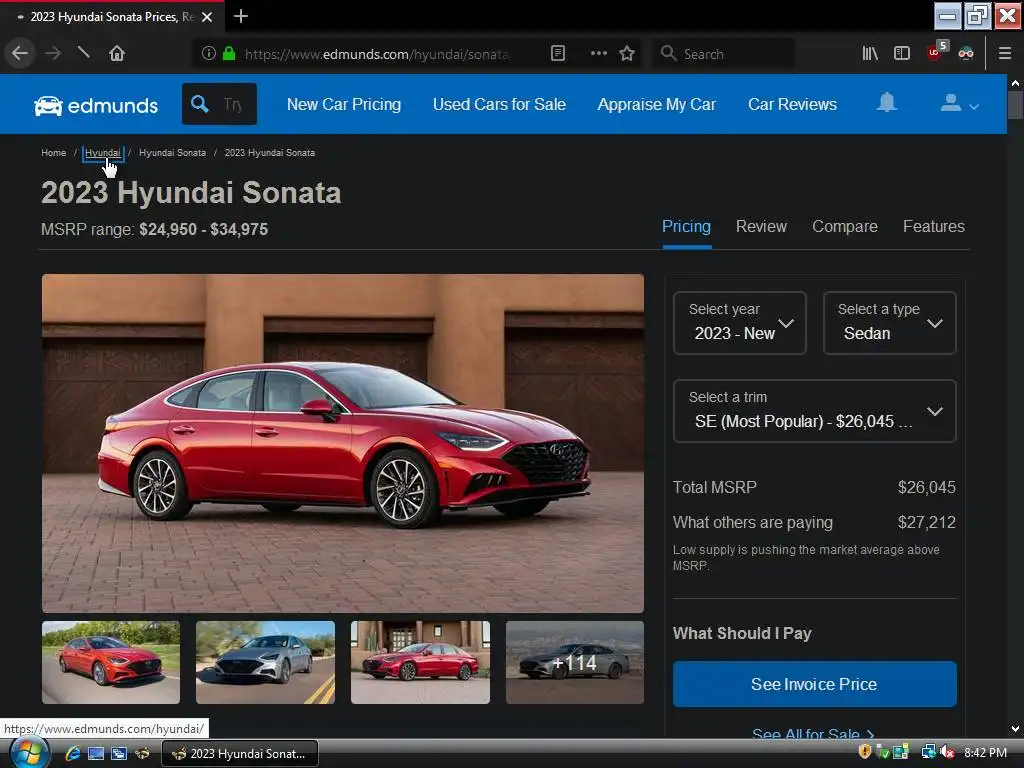Show sidebars icon
This screenshot has width=1024, height=768.
(902, 53)
